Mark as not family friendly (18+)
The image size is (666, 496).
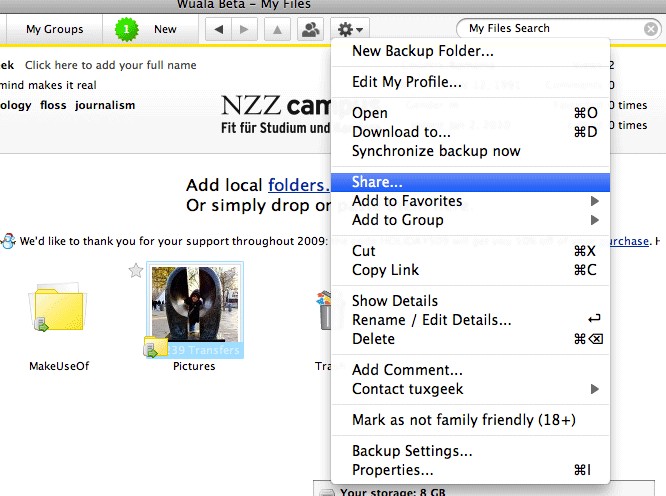click(470, 420)
